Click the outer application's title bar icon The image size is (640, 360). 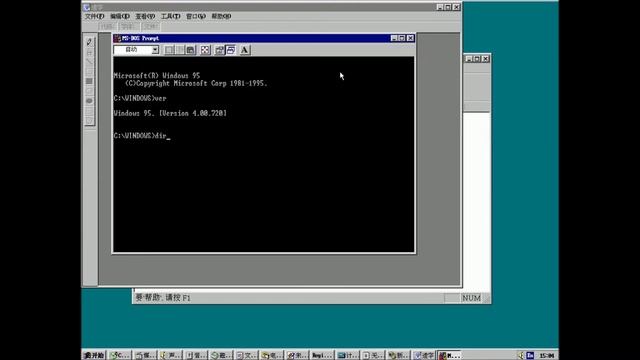click(x=87, y=7)
